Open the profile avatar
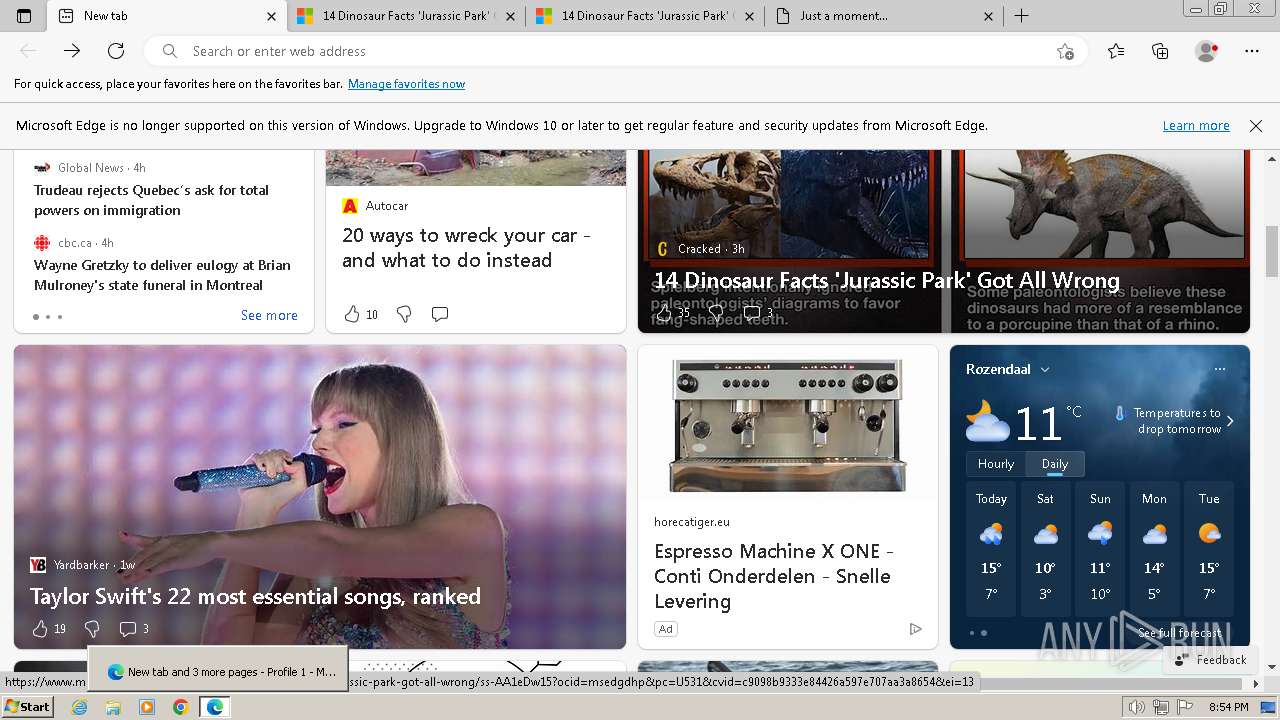This screenshot has width=1280, height=720. [1207, 51]
